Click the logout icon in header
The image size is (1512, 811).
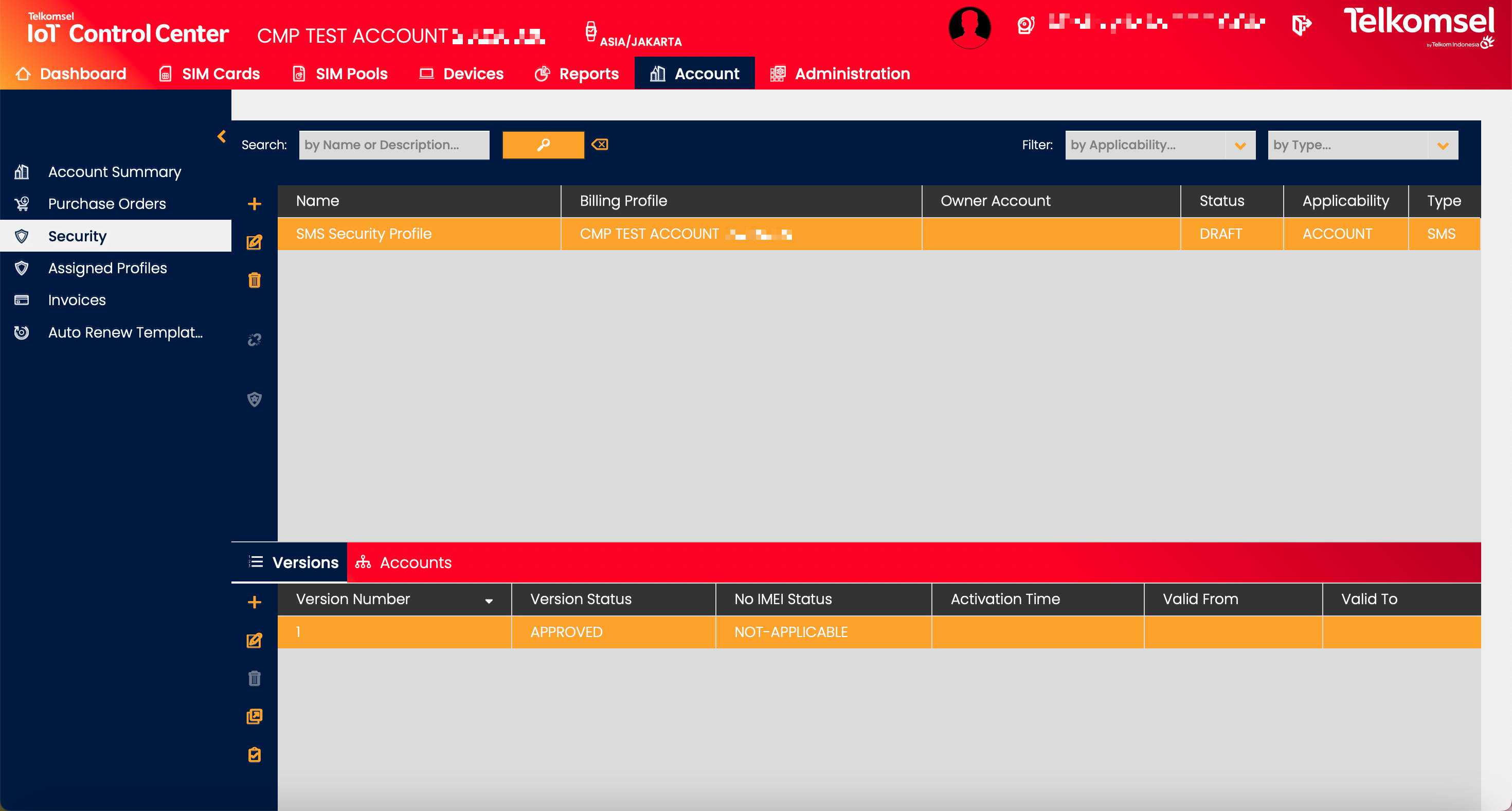point(1301,25)
